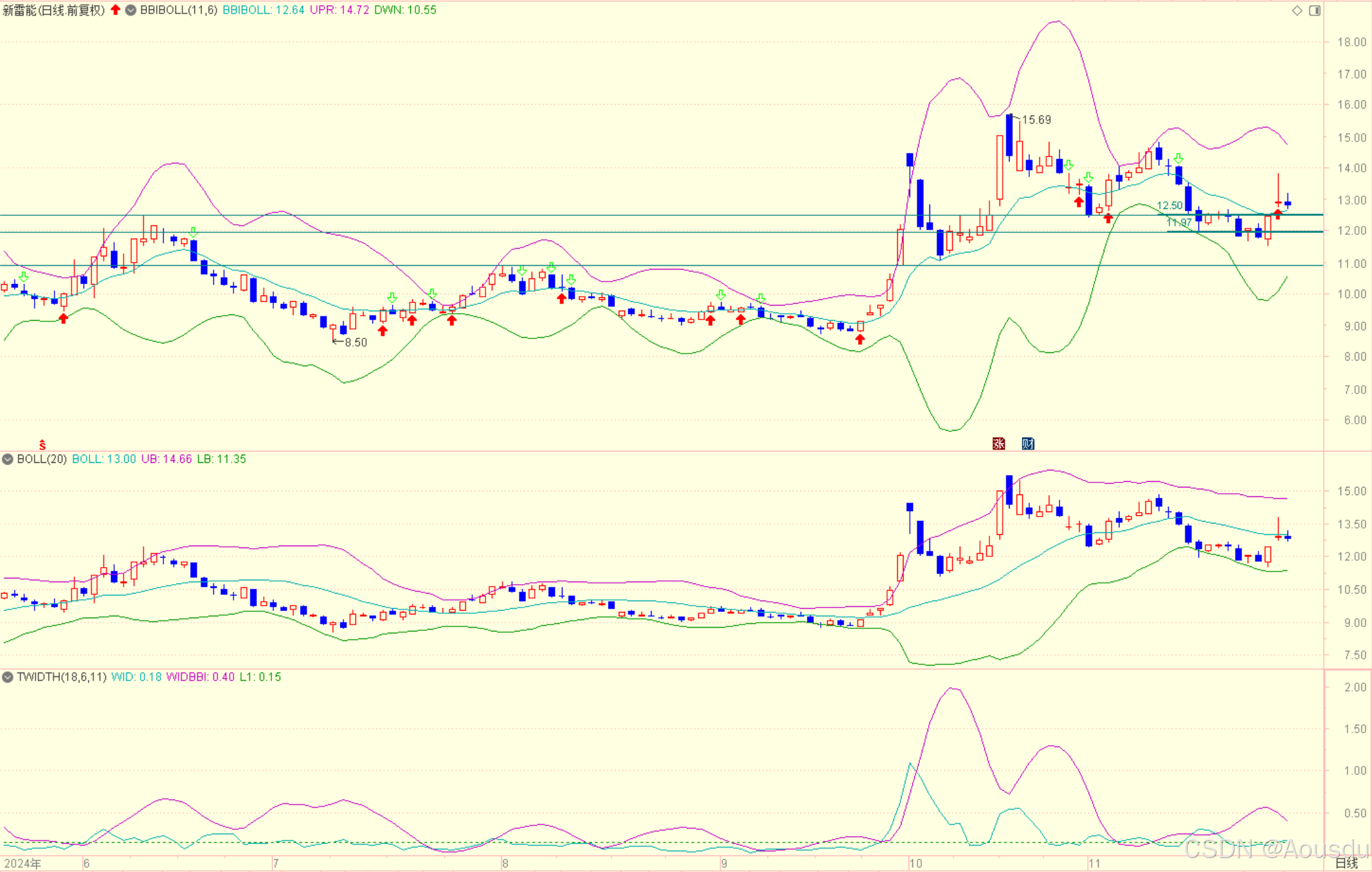Click the red up arrow beside stock name
The height and width of the screenshot is (872, 1372).
116,9
